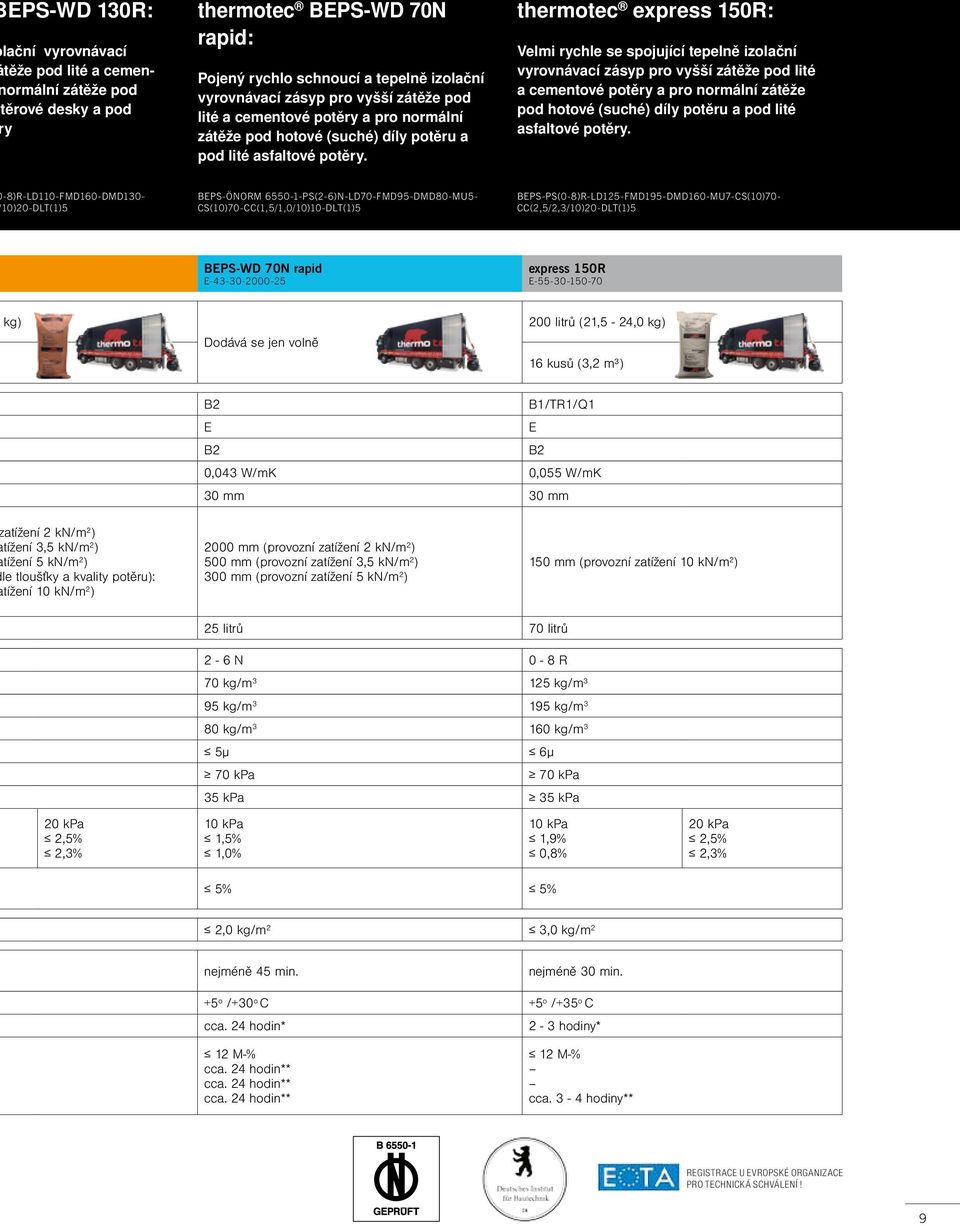Click the "70 kg/m³" density value
Screen dimensions: 960x1226
[x=230, y=683]
